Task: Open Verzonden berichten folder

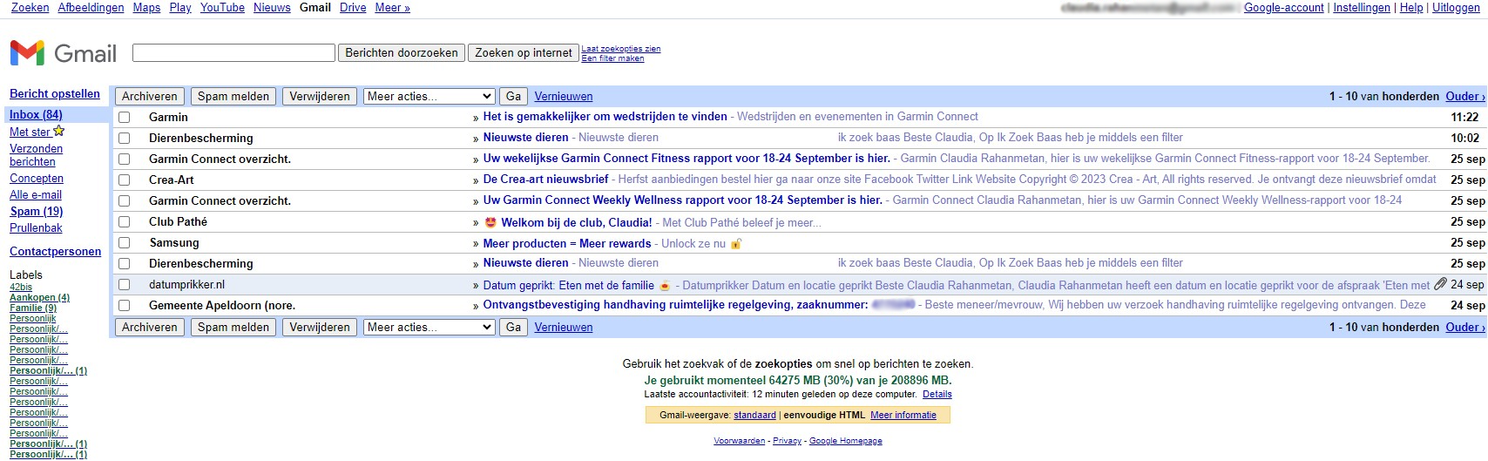Action: [36, 155]
